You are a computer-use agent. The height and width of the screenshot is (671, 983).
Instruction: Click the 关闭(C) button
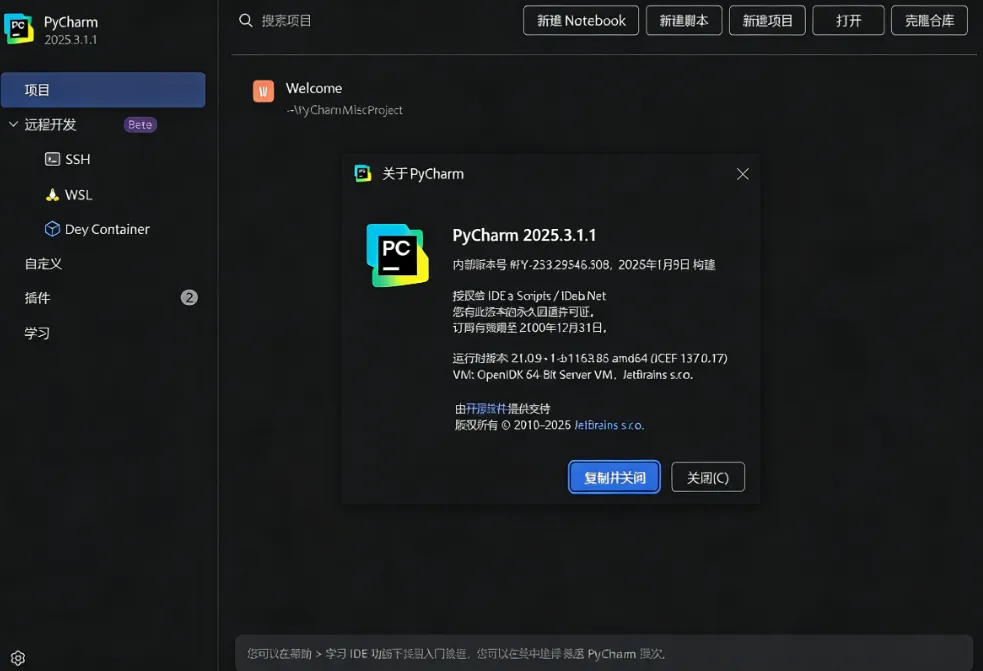click(x=708, y=477)
